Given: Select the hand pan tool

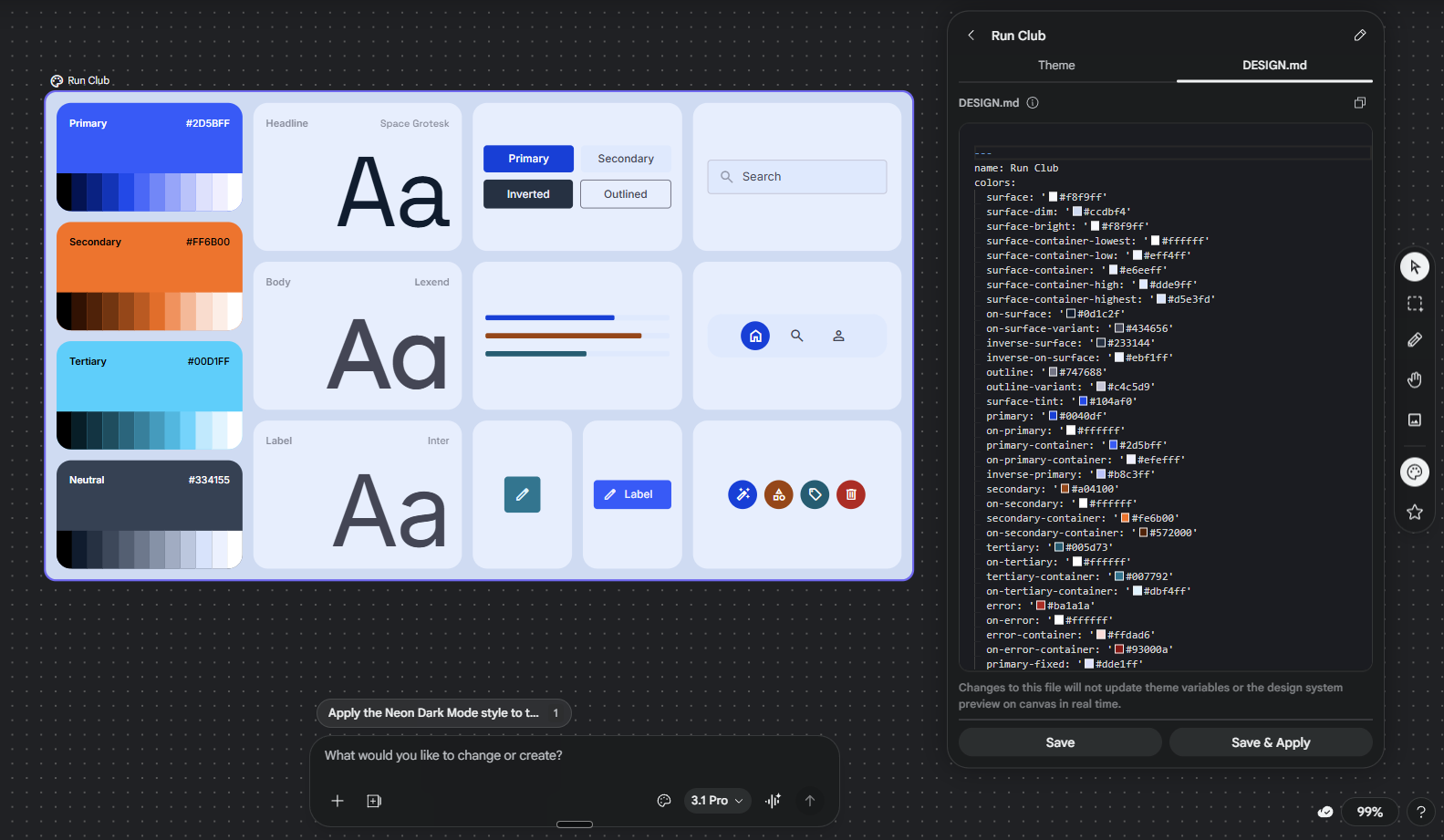Looking at the screenshot, I should click(1415, 379).
